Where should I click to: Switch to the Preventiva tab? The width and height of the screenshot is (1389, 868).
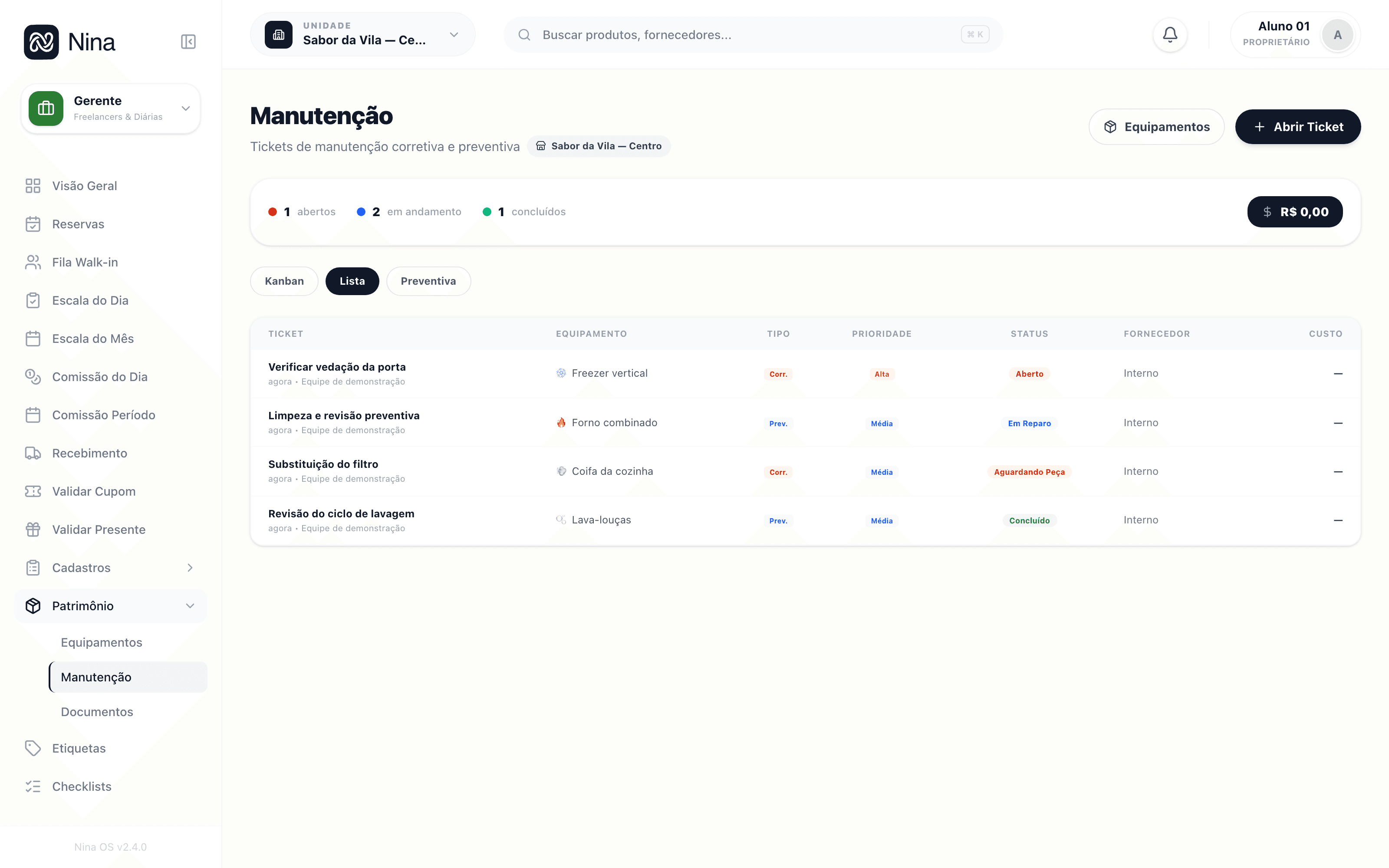coord(428,281)
